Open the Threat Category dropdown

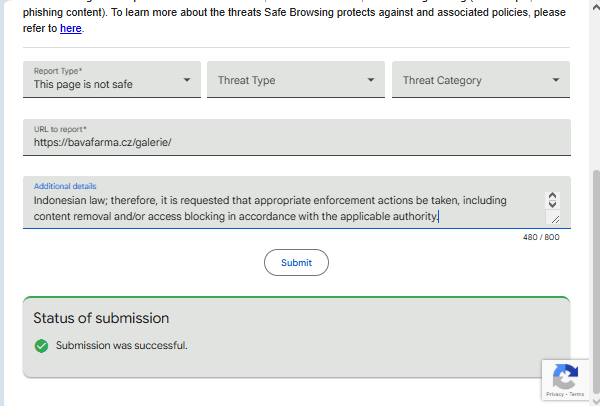482,80
